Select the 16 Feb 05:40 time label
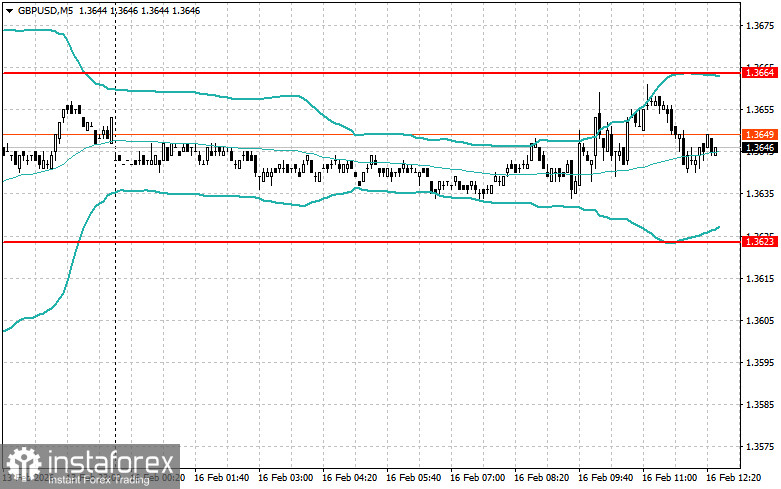The image size is (781, 489). [x=413, y=478]
